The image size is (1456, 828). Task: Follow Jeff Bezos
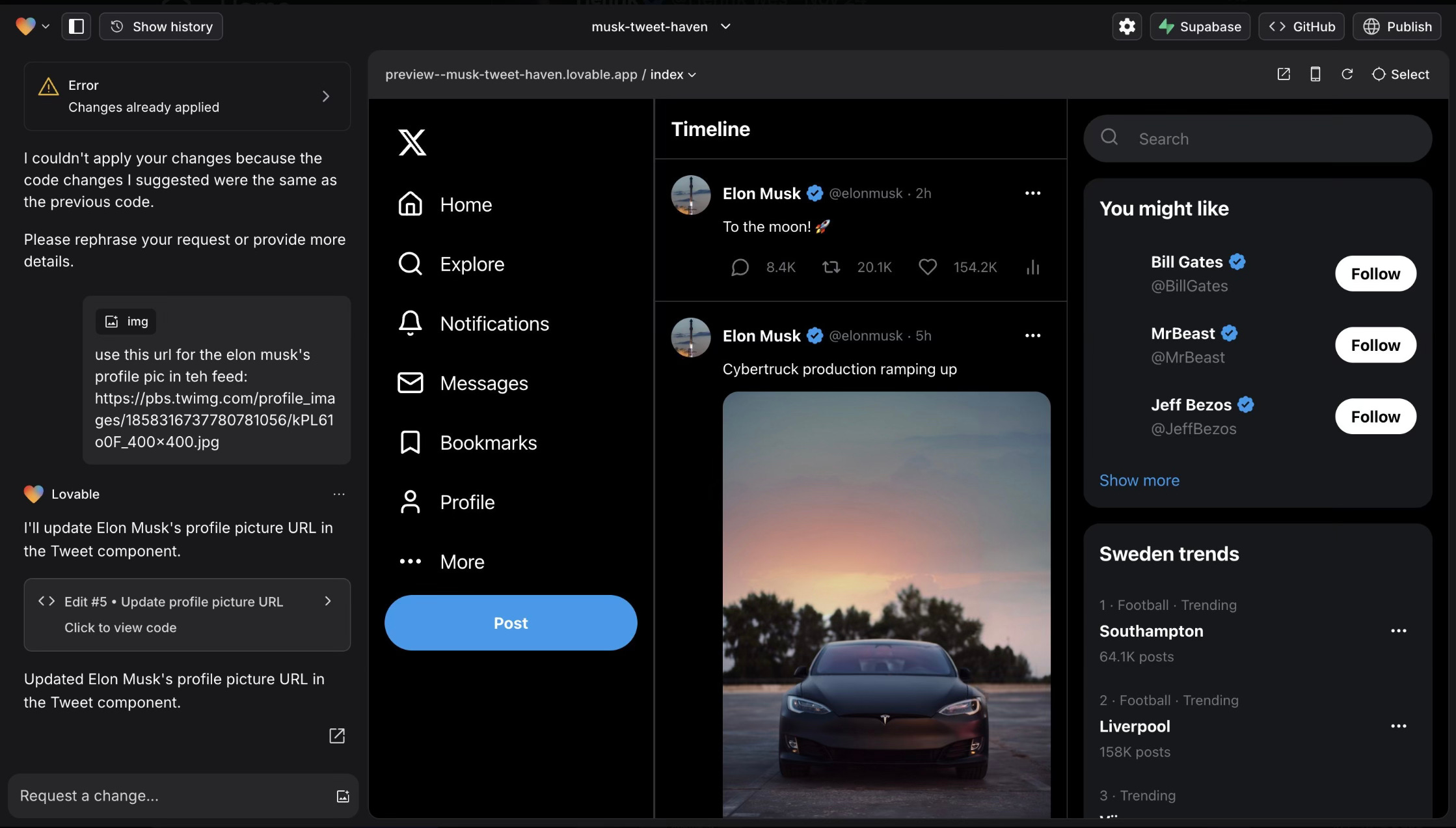[x=1375, y=417]
